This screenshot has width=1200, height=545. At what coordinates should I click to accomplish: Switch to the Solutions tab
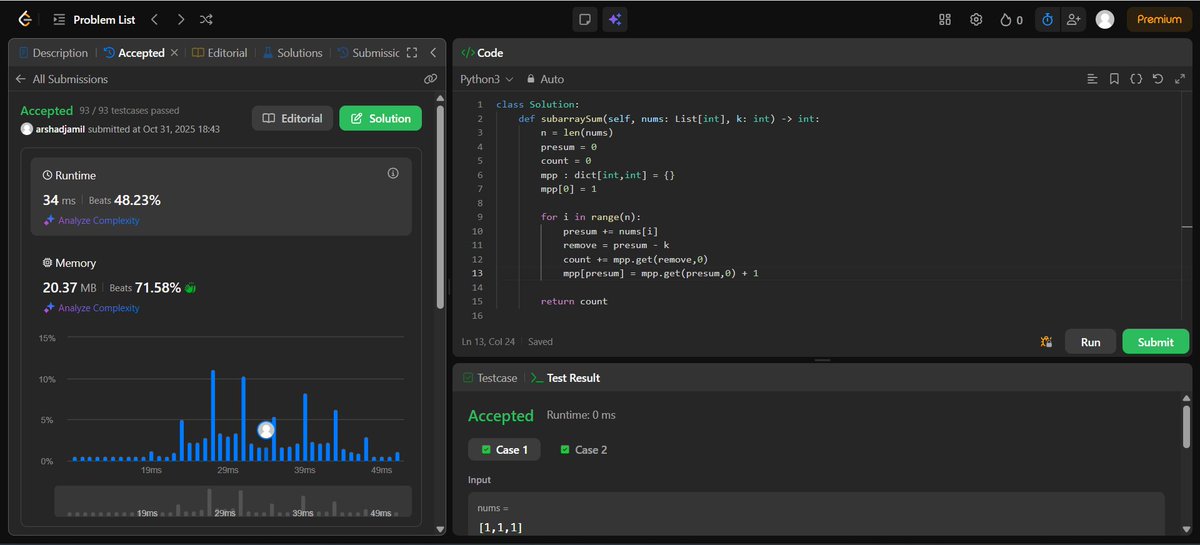(x=293, y=53)
